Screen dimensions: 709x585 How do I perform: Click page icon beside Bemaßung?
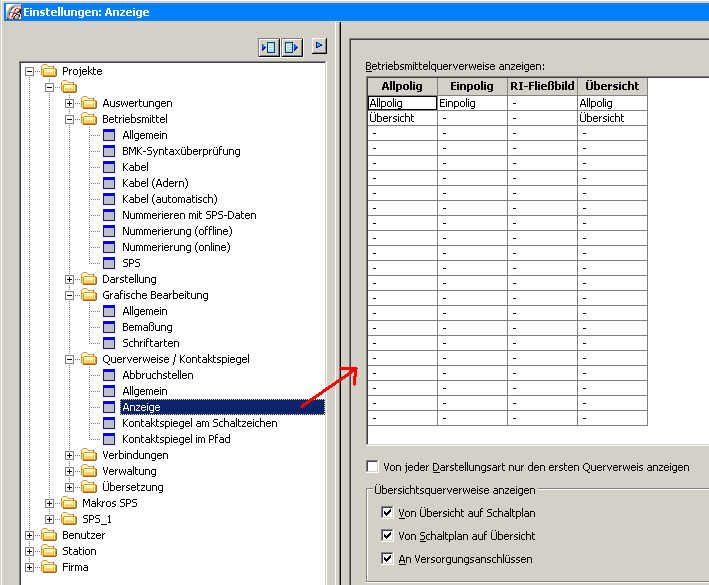[x=109, y=327]
